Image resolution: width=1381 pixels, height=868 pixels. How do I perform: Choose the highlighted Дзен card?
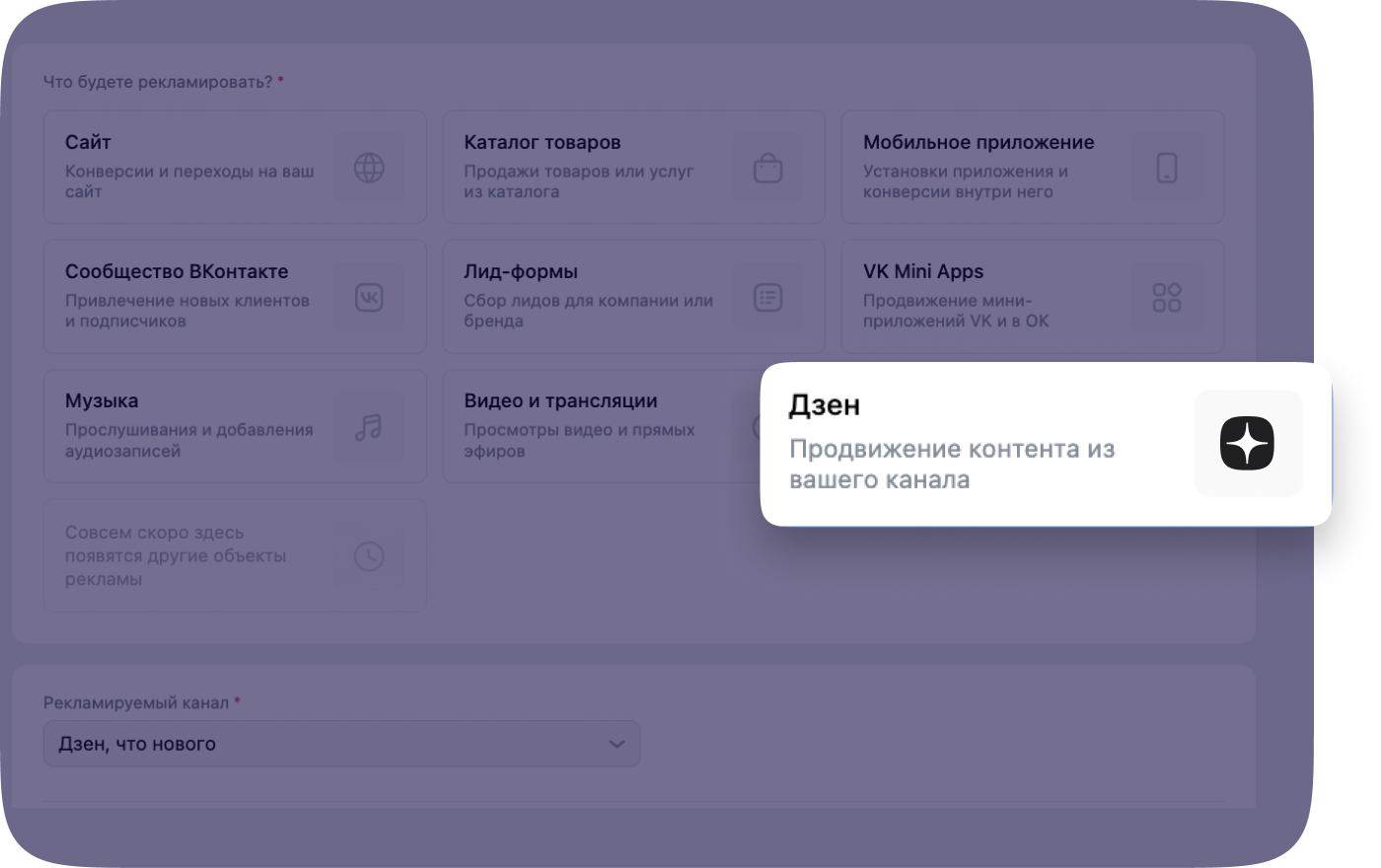pyautogui.click(x=1046, y=444)
